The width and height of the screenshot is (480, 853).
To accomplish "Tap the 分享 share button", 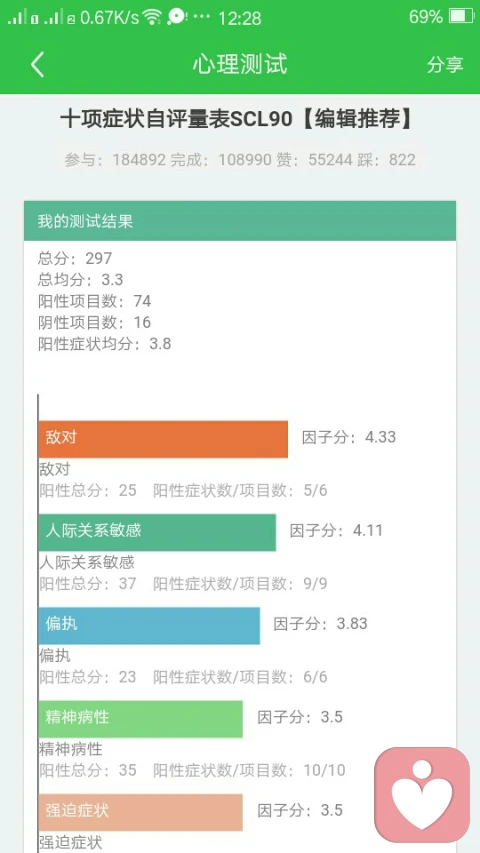I will tap(445, 65).
